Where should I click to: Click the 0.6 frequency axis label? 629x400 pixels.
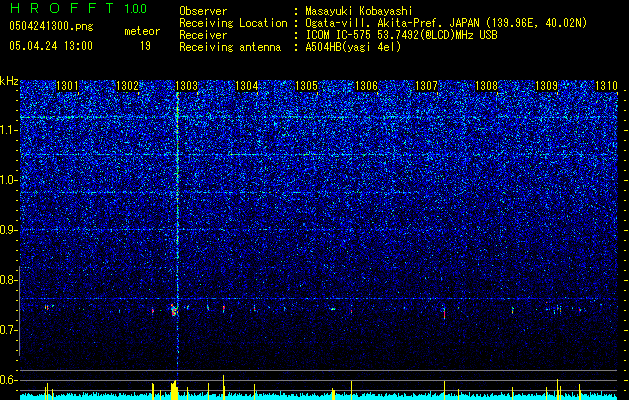[8, 380]
